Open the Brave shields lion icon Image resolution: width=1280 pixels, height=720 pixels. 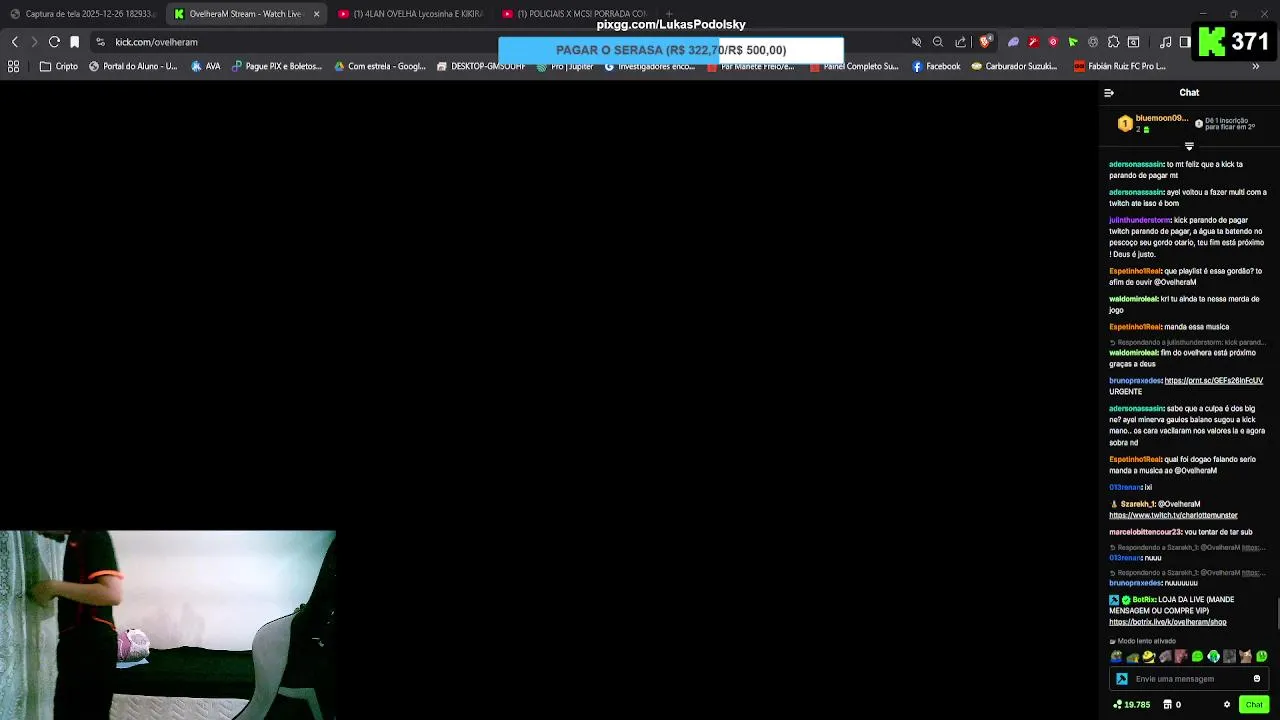coord(985,42)
